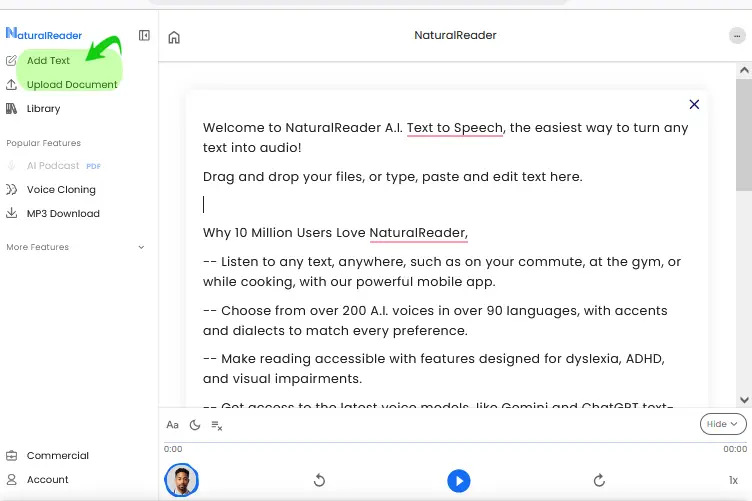Click the 'Listen to any text, anywhere' line
Screen dimensions: 752x501
[442, 272]
